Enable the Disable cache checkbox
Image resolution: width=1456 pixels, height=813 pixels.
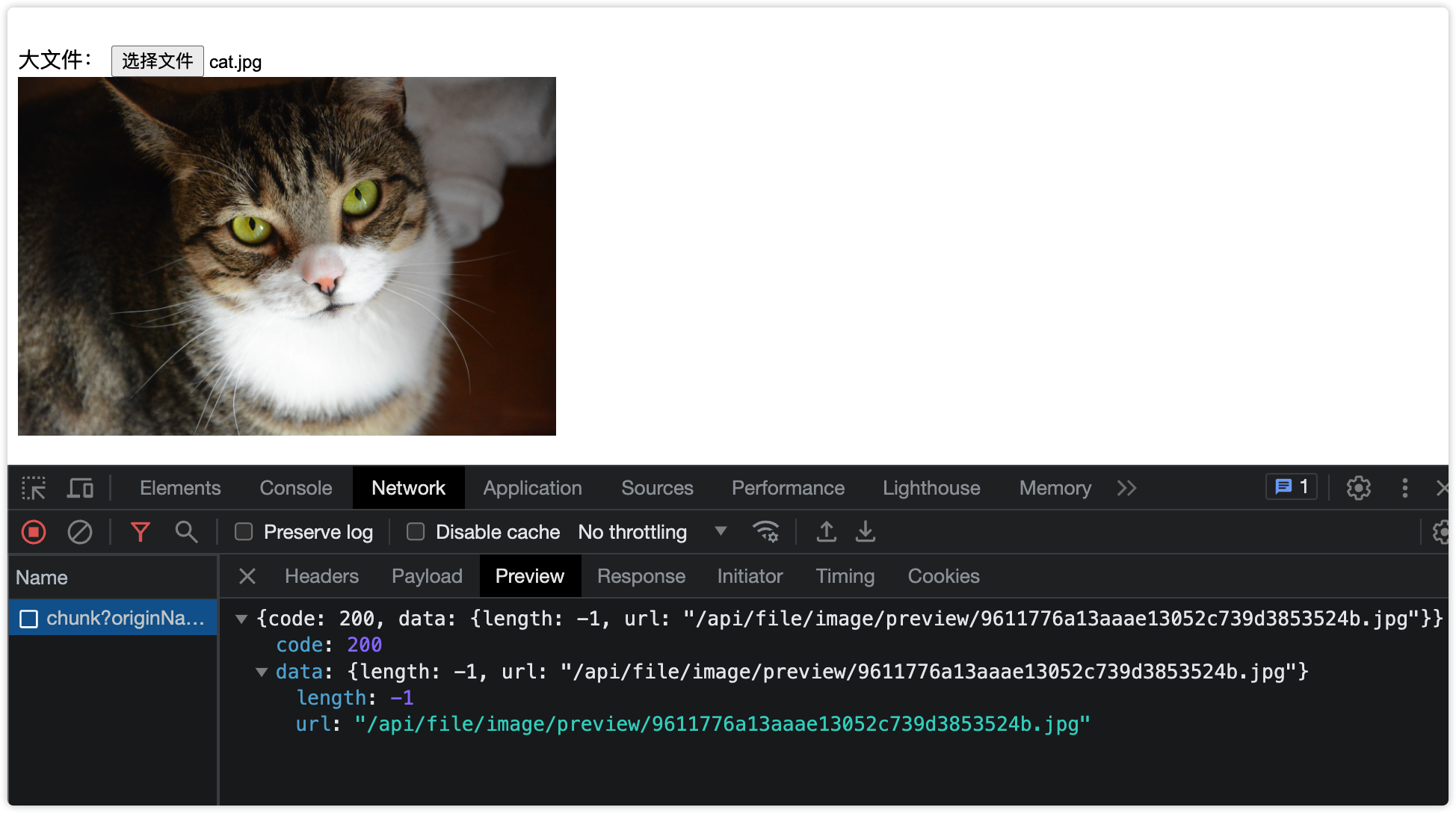(416, 531)
